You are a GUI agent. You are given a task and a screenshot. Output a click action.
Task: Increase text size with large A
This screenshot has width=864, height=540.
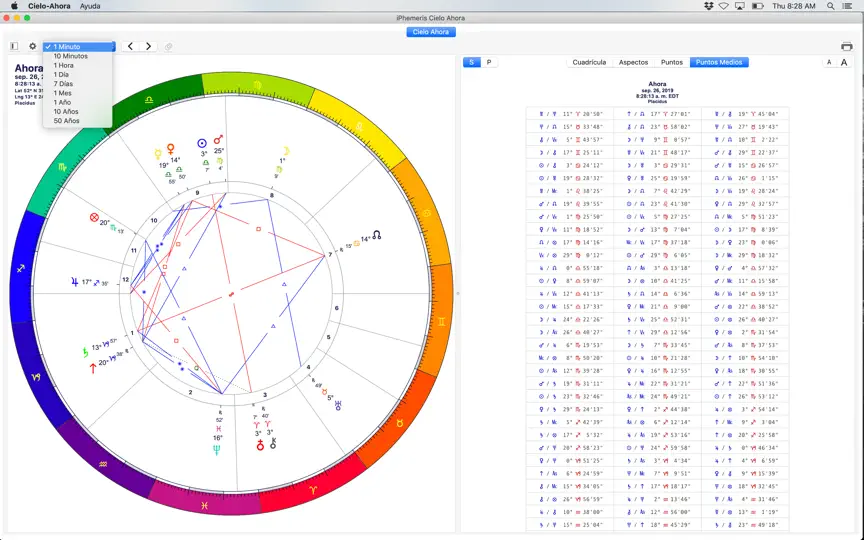(x=844, y=62)
